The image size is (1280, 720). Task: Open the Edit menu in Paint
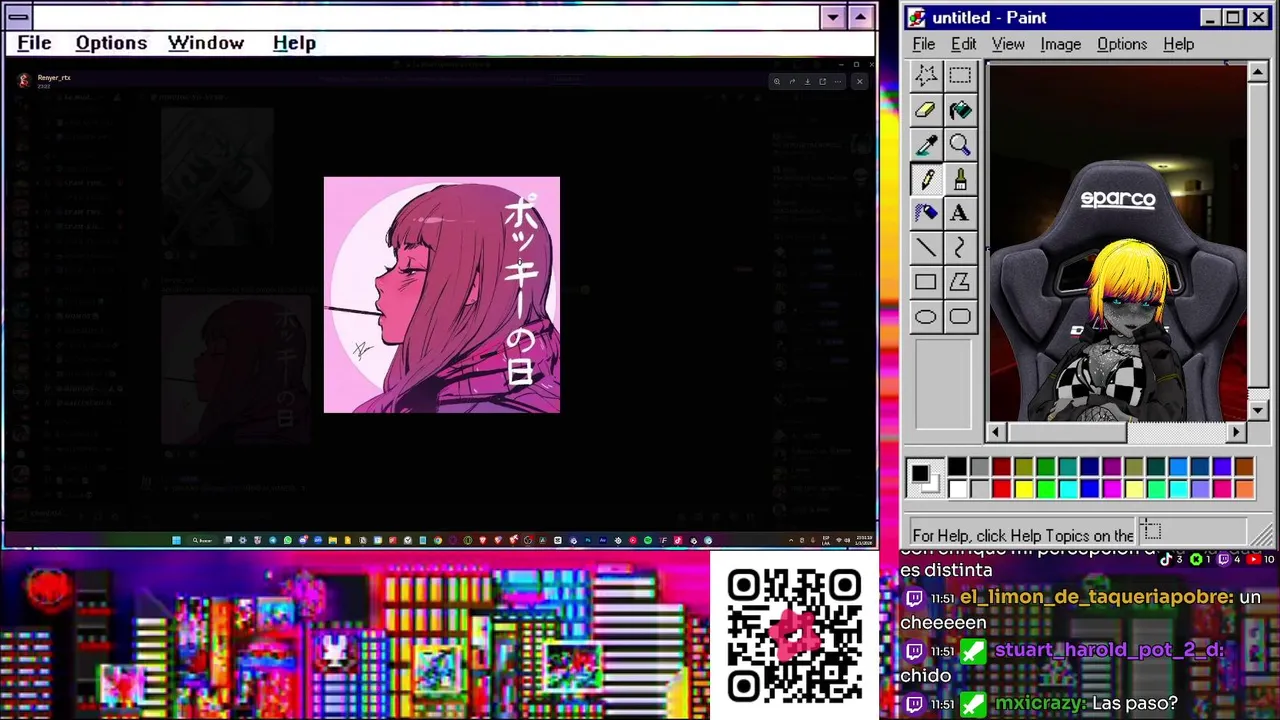964,44
